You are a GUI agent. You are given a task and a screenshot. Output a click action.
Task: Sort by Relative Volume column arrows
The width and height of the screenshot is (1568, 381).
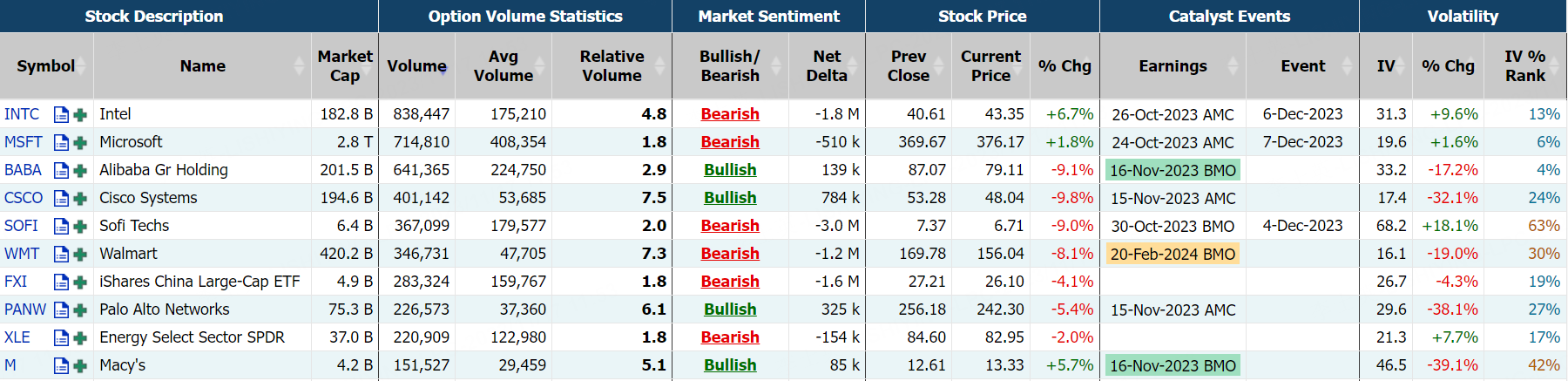pos(659,66)
